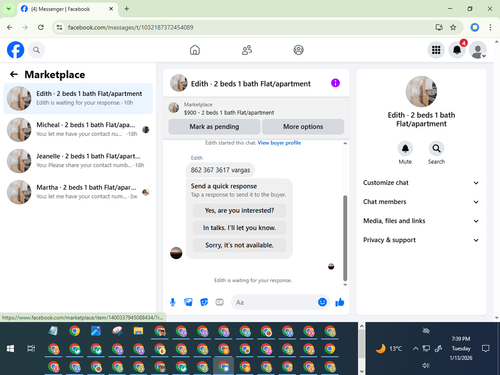Viewport: 500px width, 375px height.
Task: Open the Groups icon in top navigation
Action: pyautogui.click(x=298, y=50)
